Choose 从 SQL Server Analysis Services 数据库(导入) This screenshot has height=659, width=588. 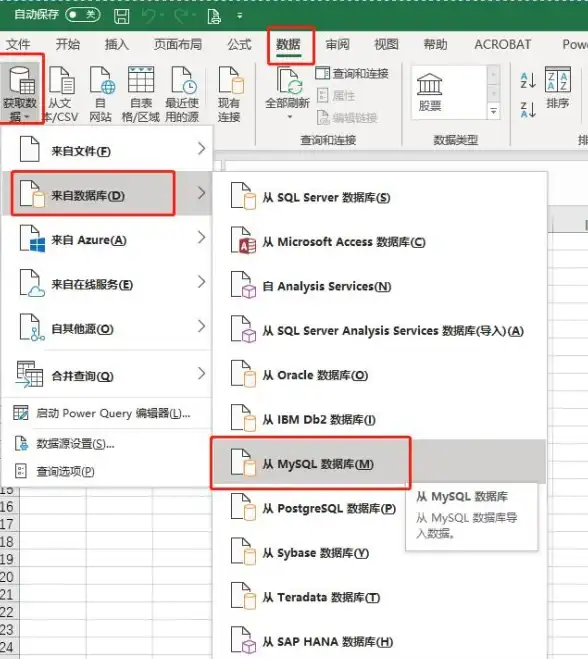point(380,331)
